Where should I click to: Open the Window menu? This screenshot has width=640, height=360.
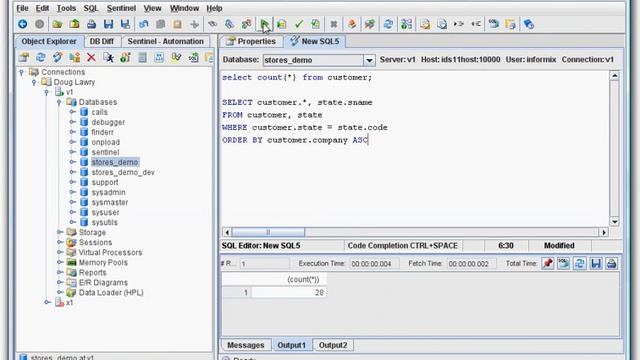pyautogui.click(x=184, y=8)
